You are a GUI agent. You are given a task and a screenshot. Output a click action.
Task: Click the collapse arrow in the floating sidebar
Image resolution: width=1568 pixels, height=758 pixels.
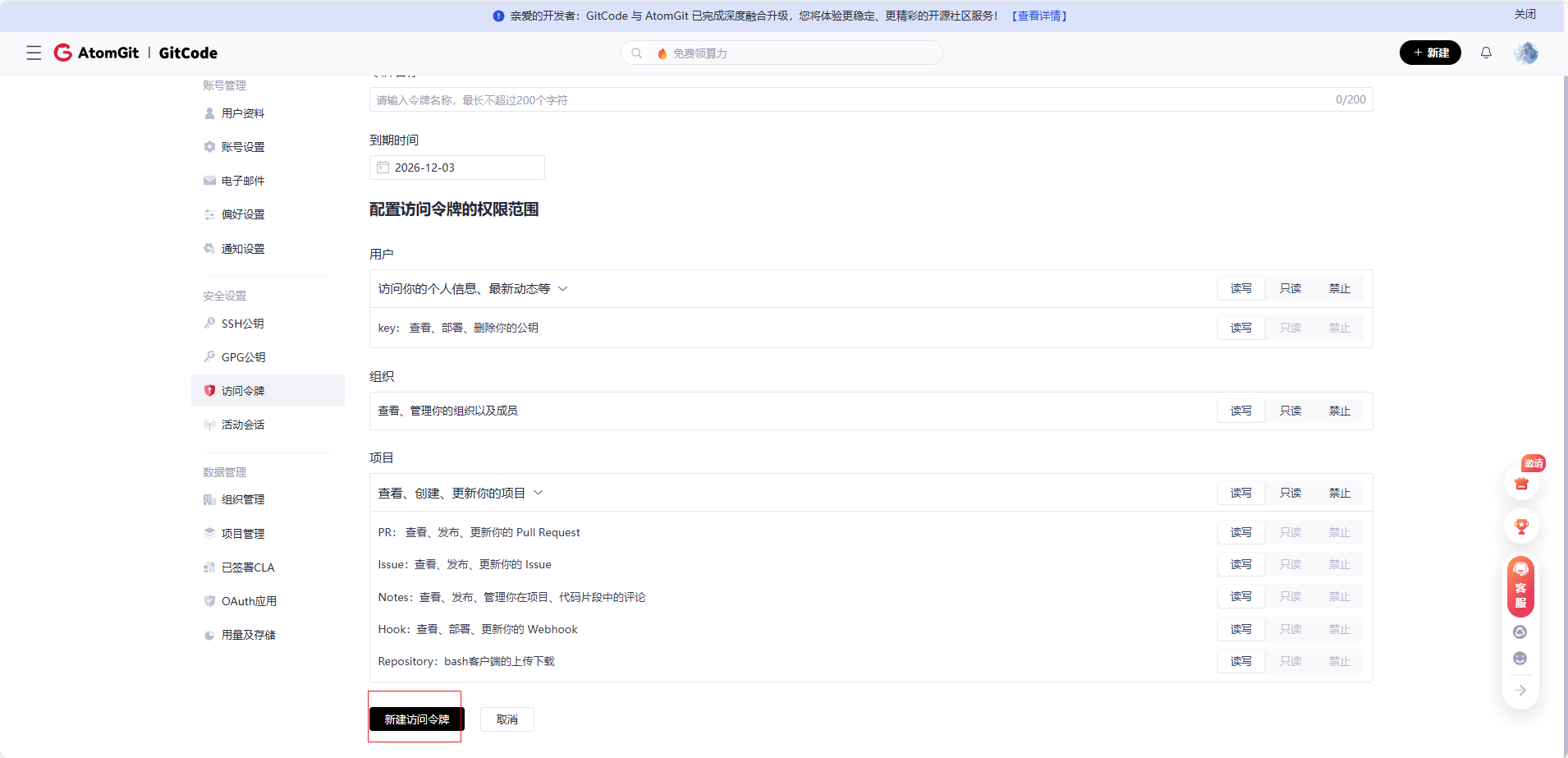point(1520,690)
